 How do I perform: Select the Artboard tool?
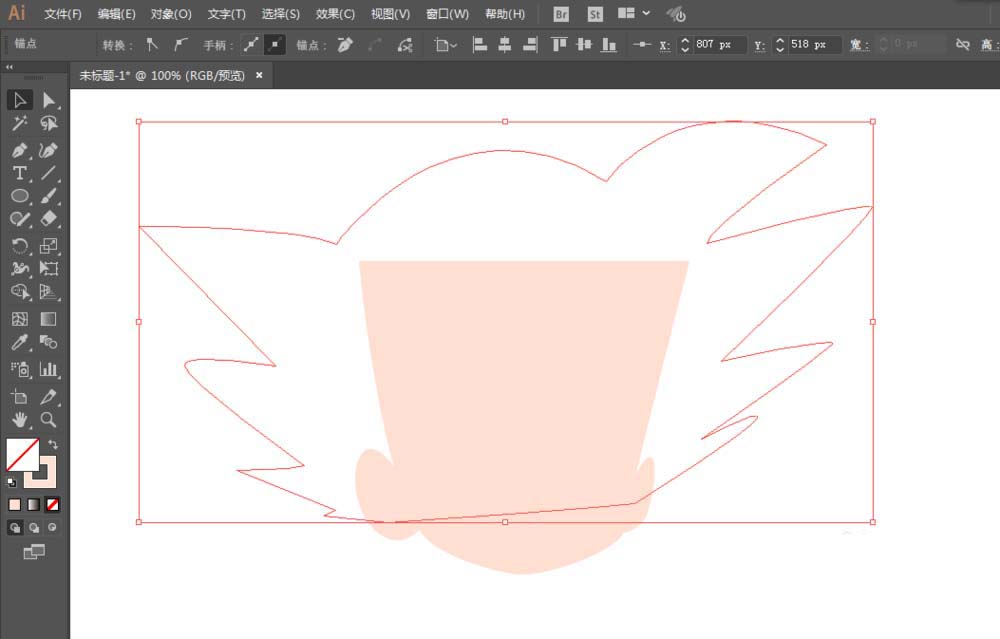(20, 397)
